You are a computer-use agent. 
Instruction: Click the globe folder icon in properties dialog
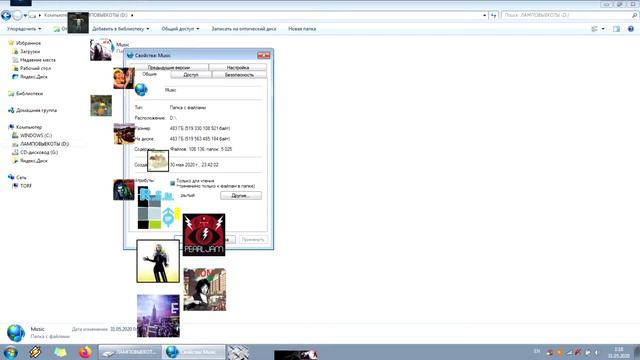(141, 89)
